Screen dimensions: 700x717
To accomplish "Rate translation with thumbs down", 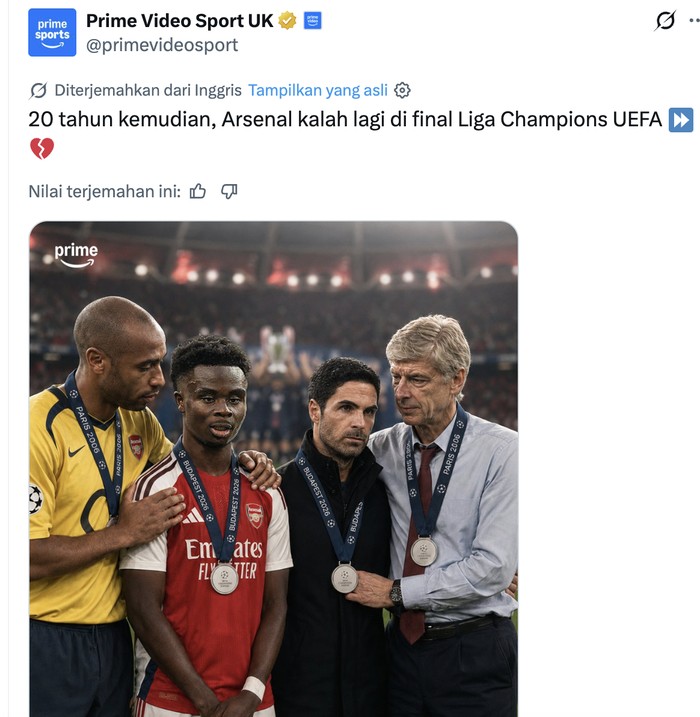I will pyautogui.click(x=229, y=191).
